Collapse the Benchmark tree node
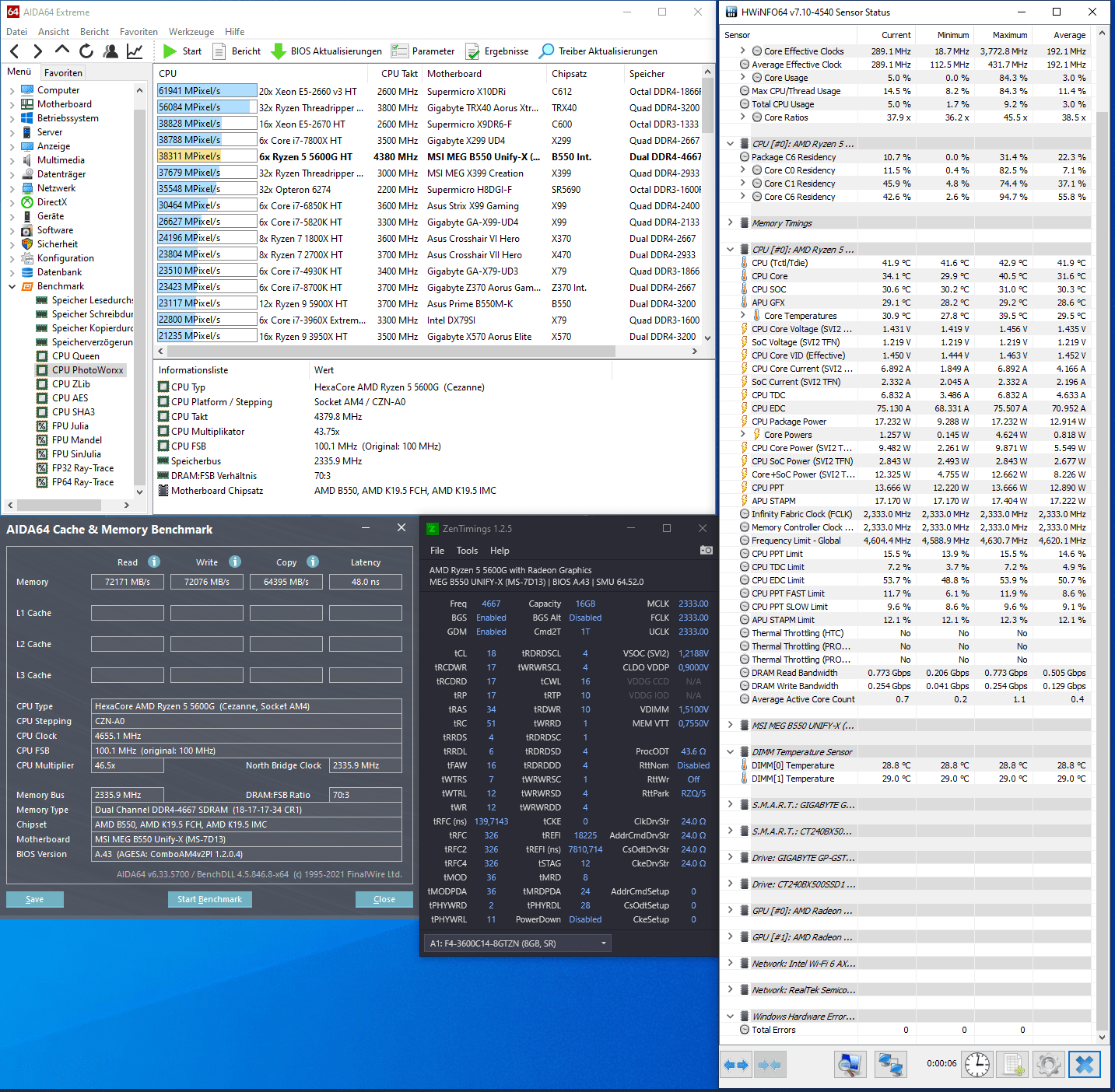1115x1092 pixels. [x=12, y=286]
